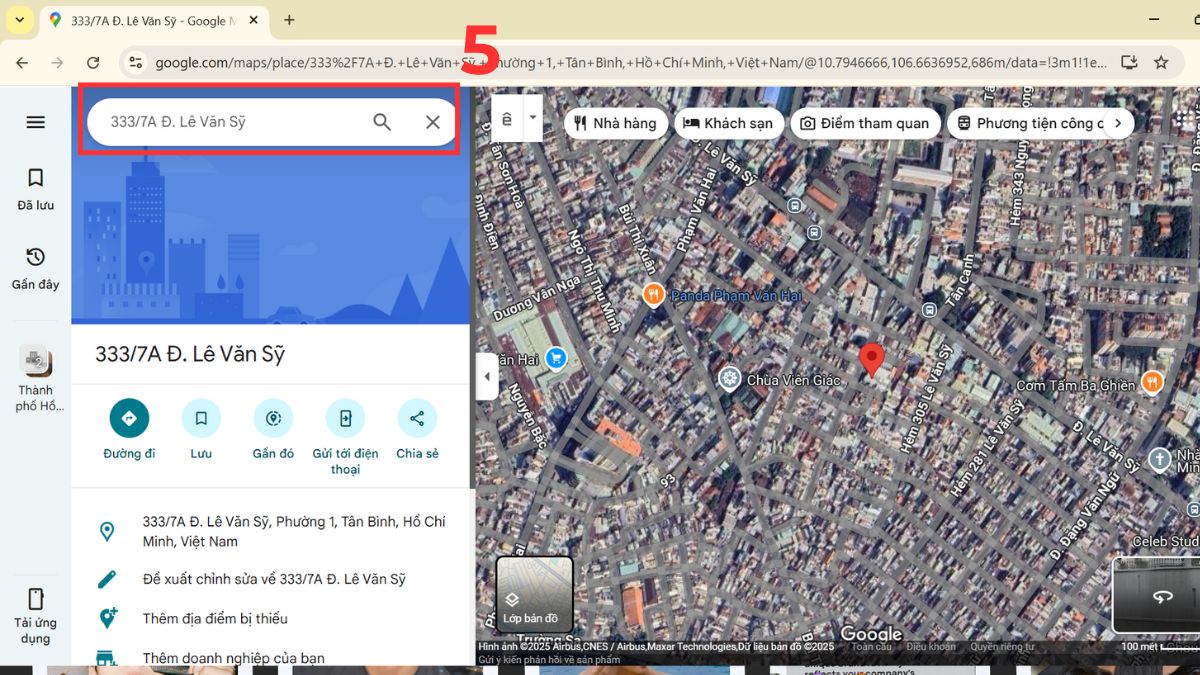Click the address location pin icon
Screen dimensions: 1200x675
(107, 531)
